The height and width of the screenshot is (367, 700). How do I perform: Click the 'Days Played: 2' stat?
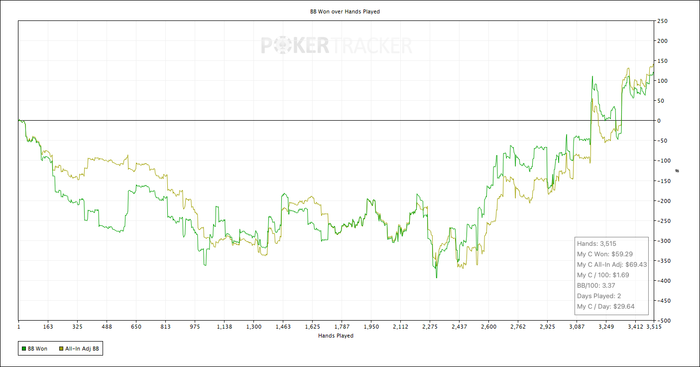(x=599, y=296)
